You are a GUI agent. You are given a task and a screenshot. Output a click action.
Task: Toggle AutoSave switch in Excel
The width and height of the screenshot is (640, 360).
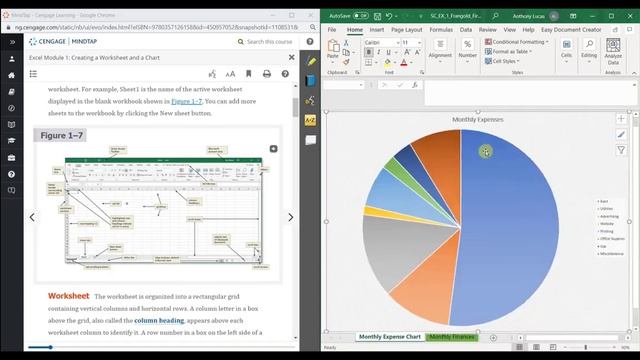click(361, 16)
